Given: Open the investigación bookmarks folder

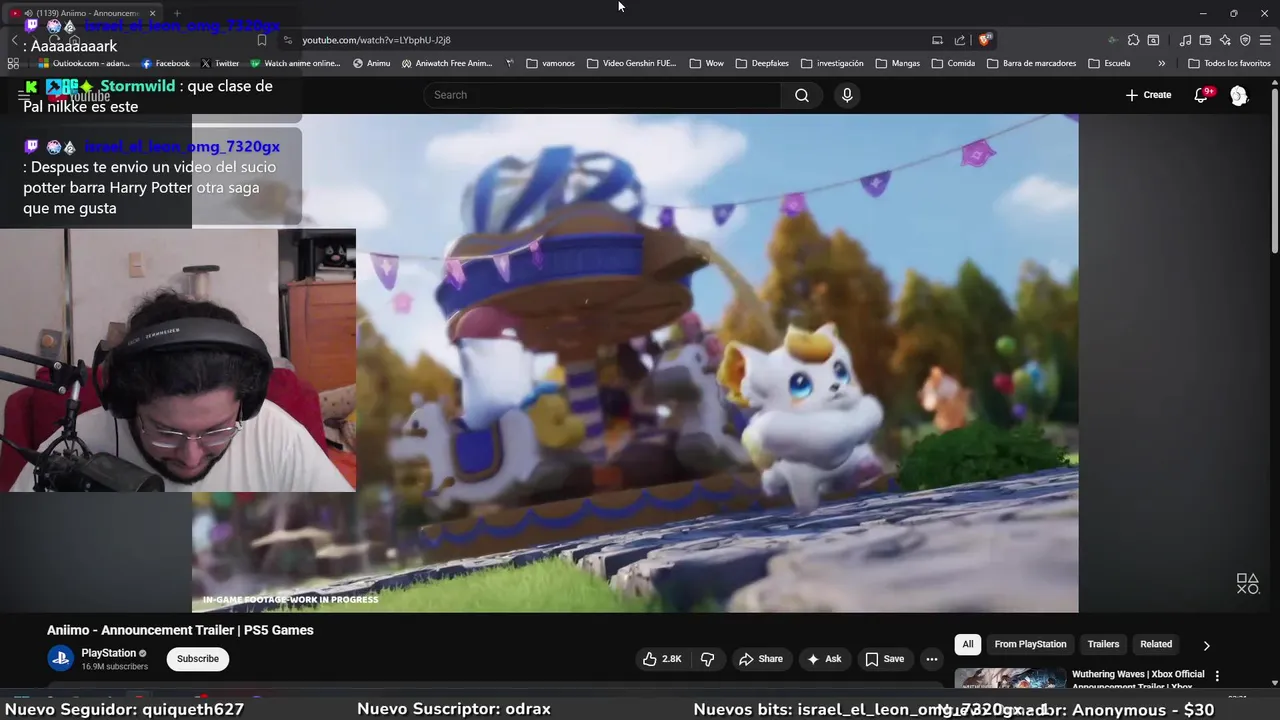Looking at the screenshot, I should 832,63.
